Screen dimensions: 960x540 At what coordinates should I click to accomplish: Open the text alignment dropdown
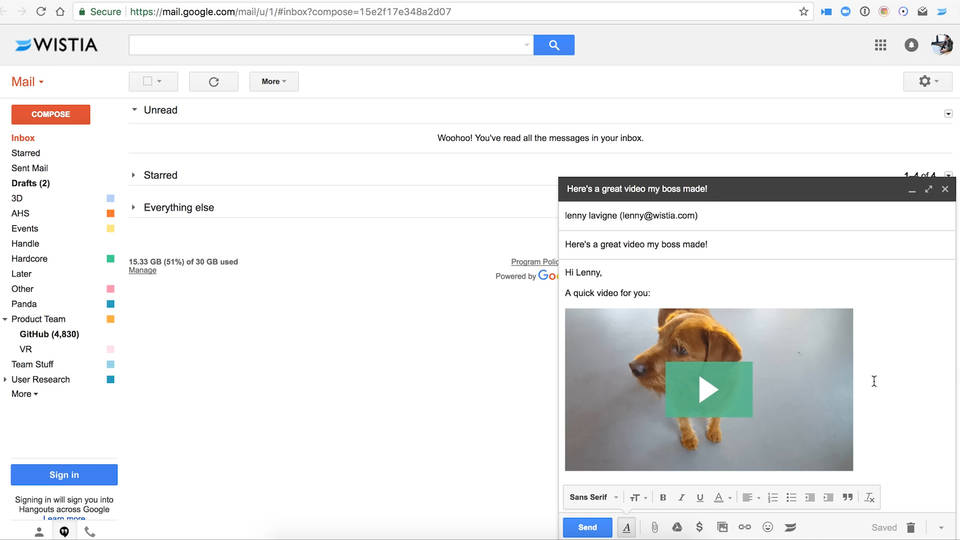click(x=751, y=498)
